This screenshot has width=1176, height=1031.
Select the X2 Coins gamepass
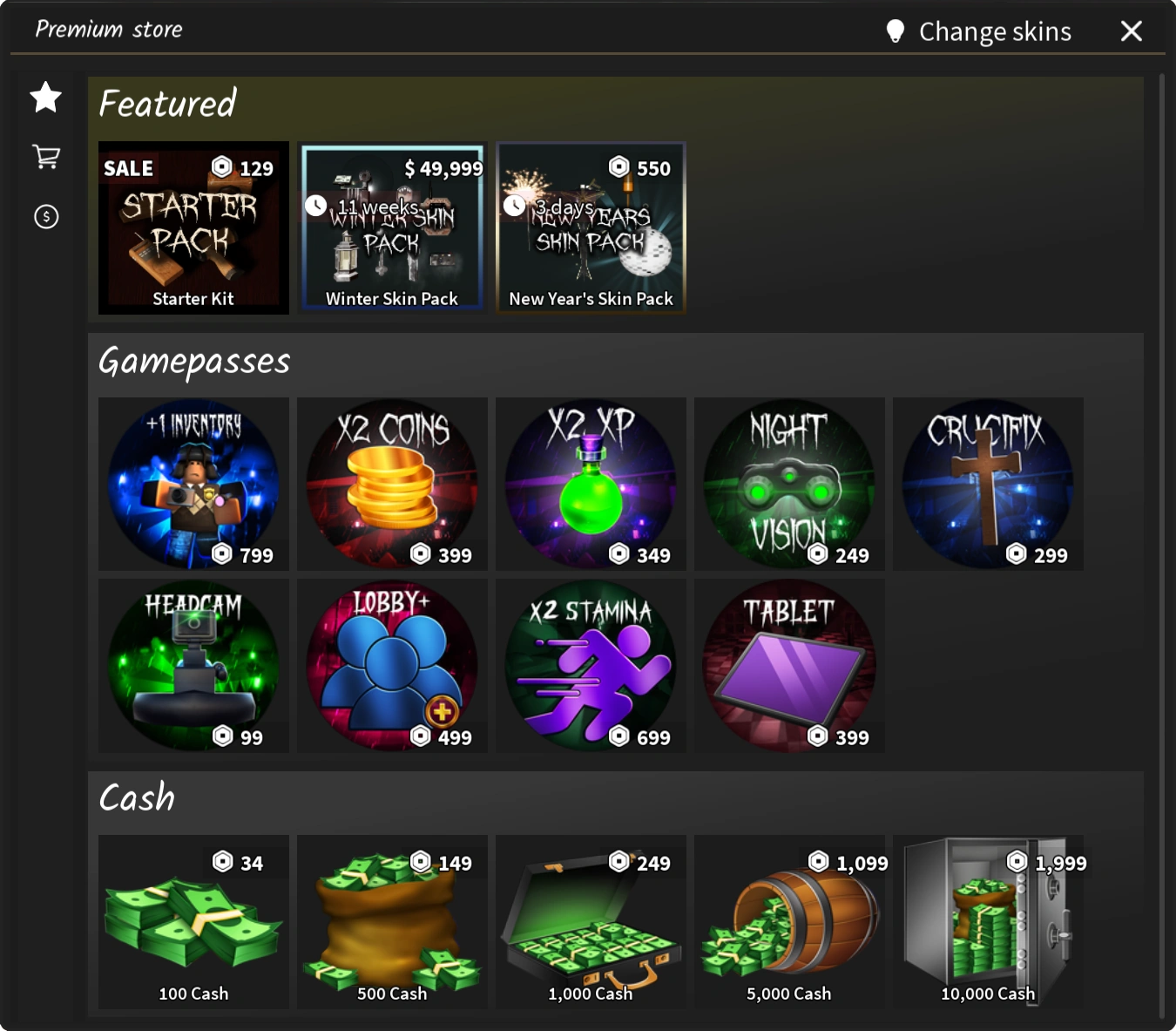pyautogui.click(x=392, y=485)
